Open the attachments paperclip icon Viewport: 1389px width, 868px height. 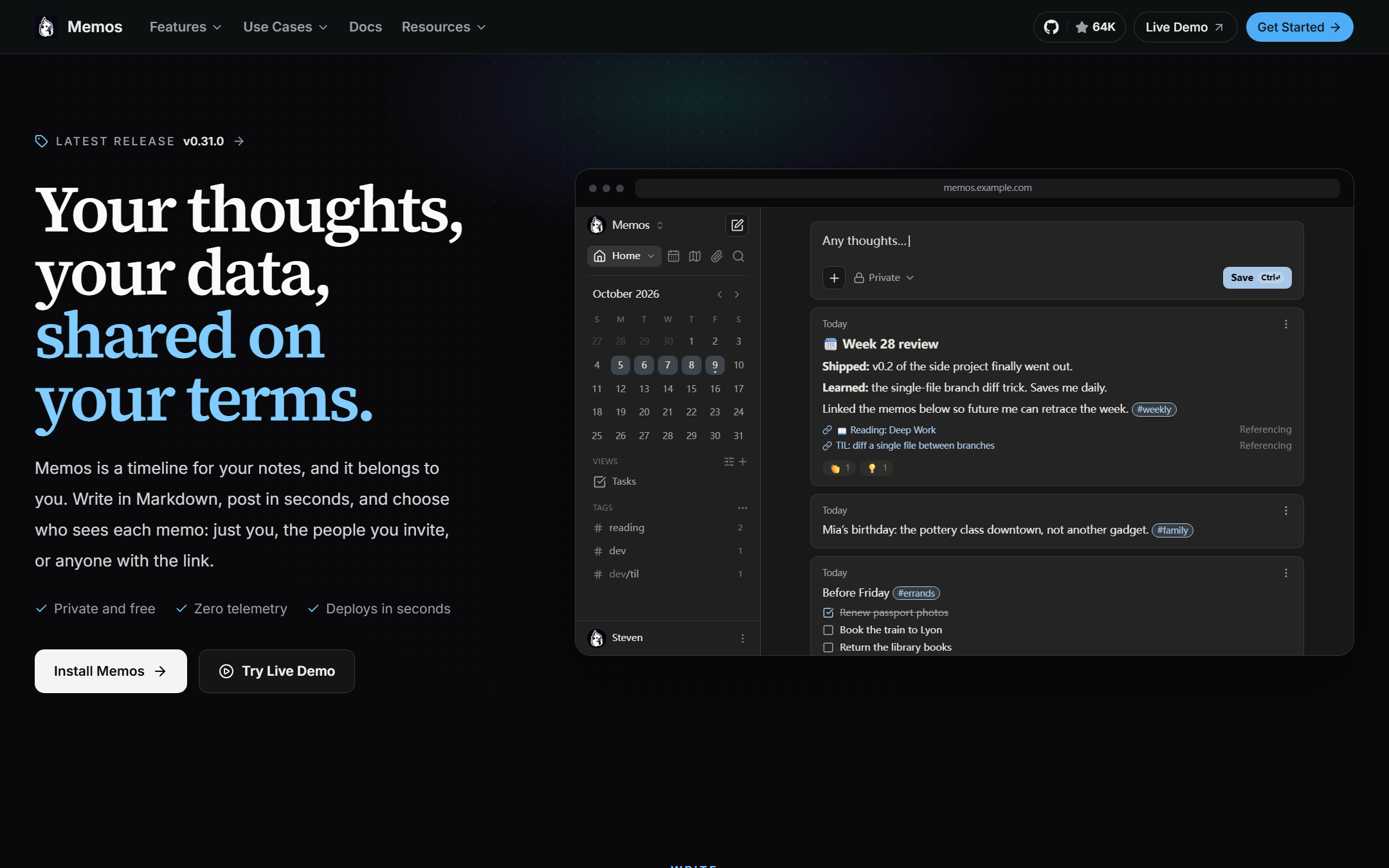click(717, 256)
